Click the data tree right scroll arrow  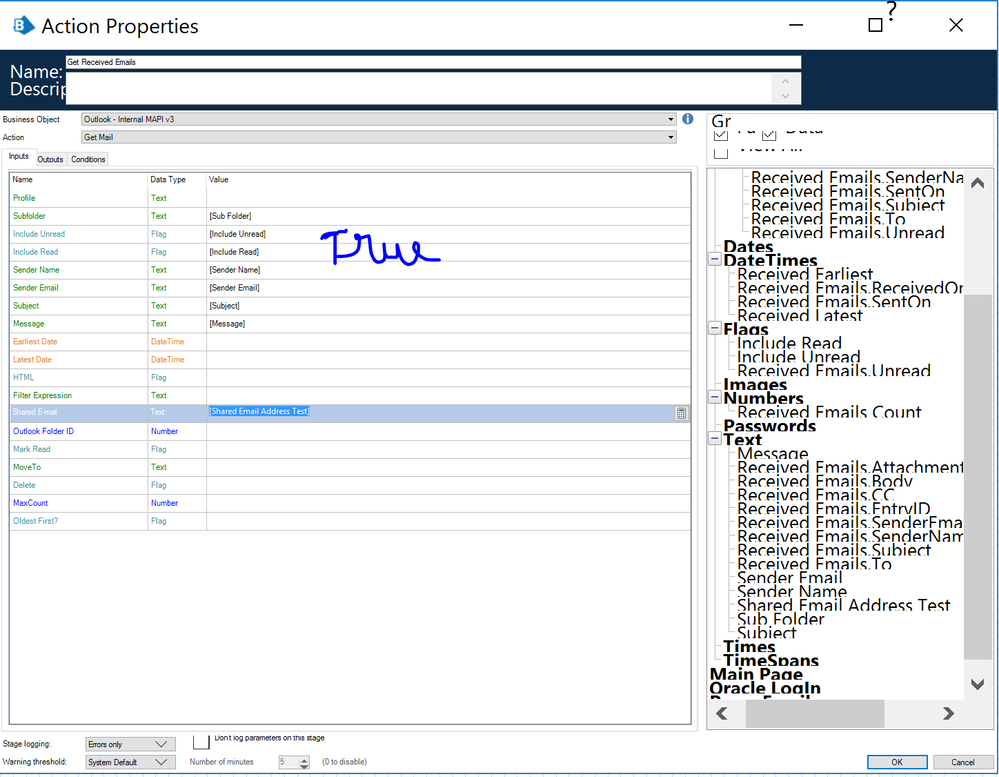point(948,713)
